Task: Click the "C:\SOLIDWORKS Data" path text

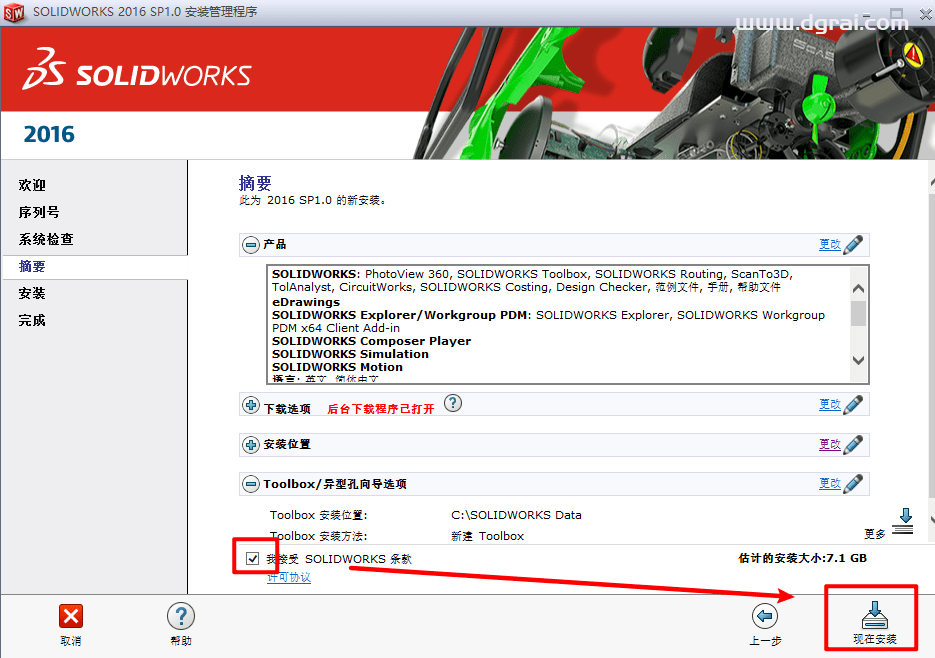Action: pyautogui.click(x=516, y=515)
